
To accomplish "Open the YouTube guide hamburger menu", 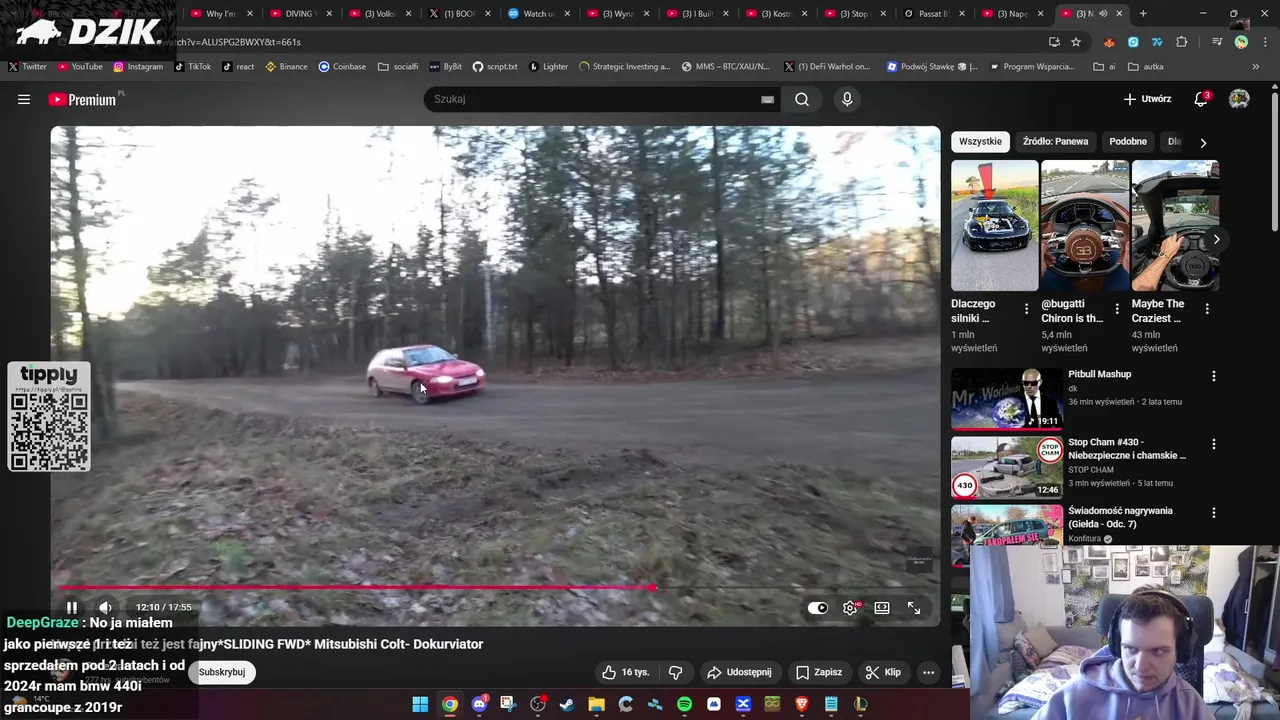I will coord(24,99).
